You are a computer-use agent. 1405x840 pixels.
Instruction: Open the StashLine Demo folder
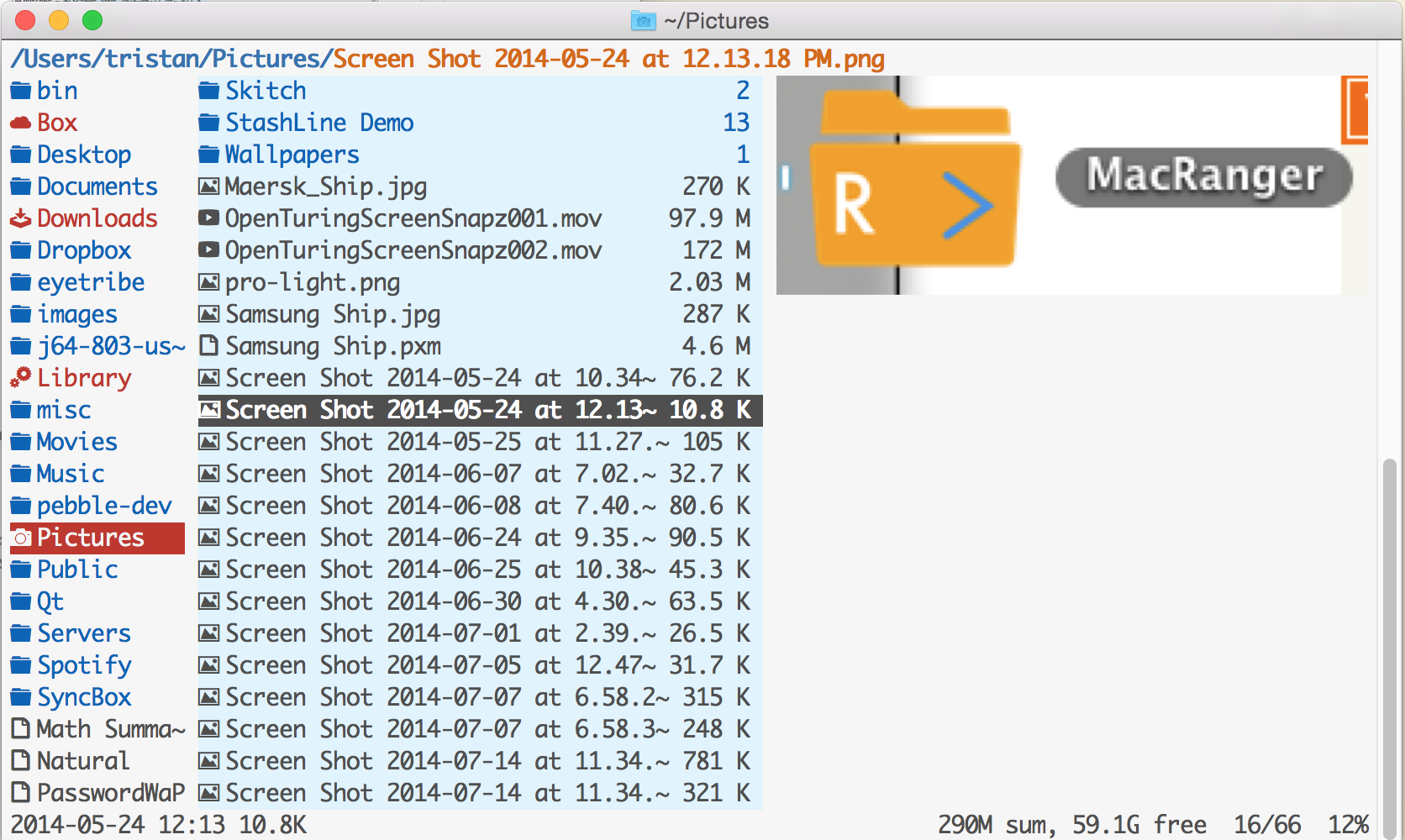318,123
